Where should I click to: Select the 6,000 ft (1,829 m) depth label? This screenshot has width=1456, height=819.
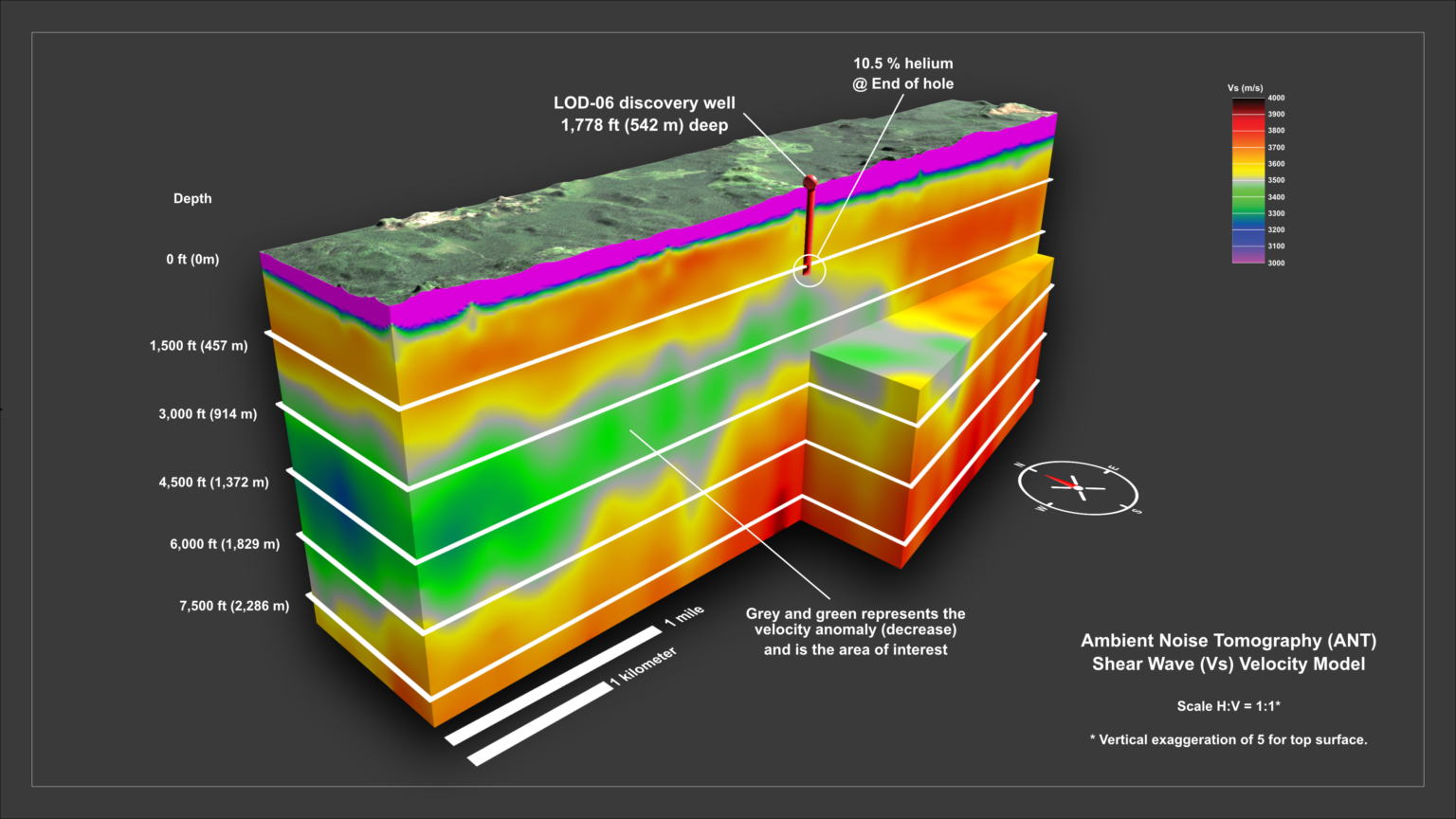click(x=225, y=544)
